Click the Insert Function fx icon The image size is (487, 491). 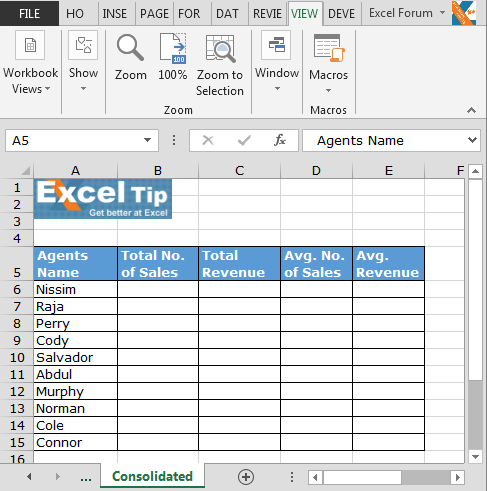(280, 140)
